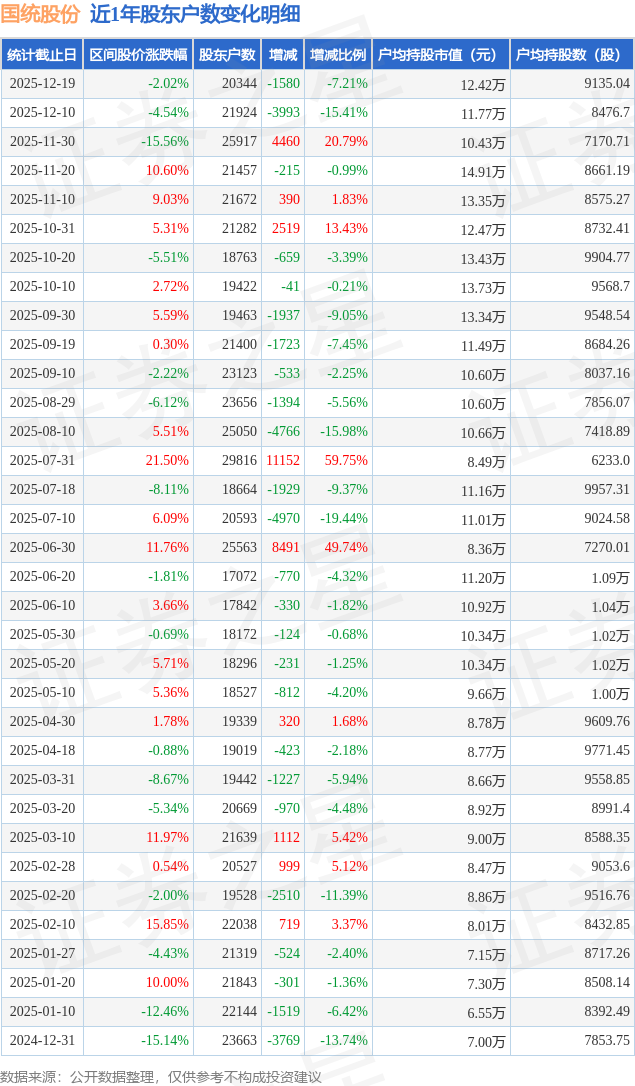Click the 11152 increase value cell
The width and height of the screenshot is (635, 1086).
(x=281, y=461)
